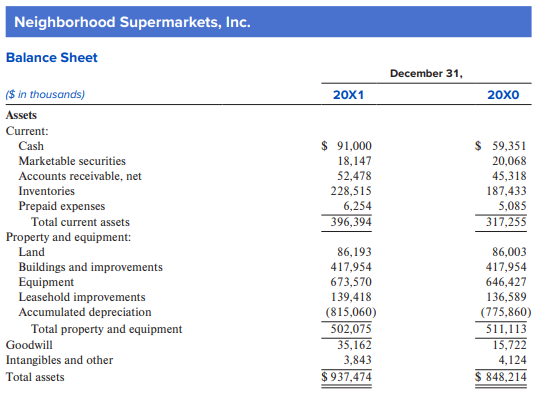Click the Land 20X1 value 86,193
Viewport: 541px width, 393px height.
click(354, 252)
